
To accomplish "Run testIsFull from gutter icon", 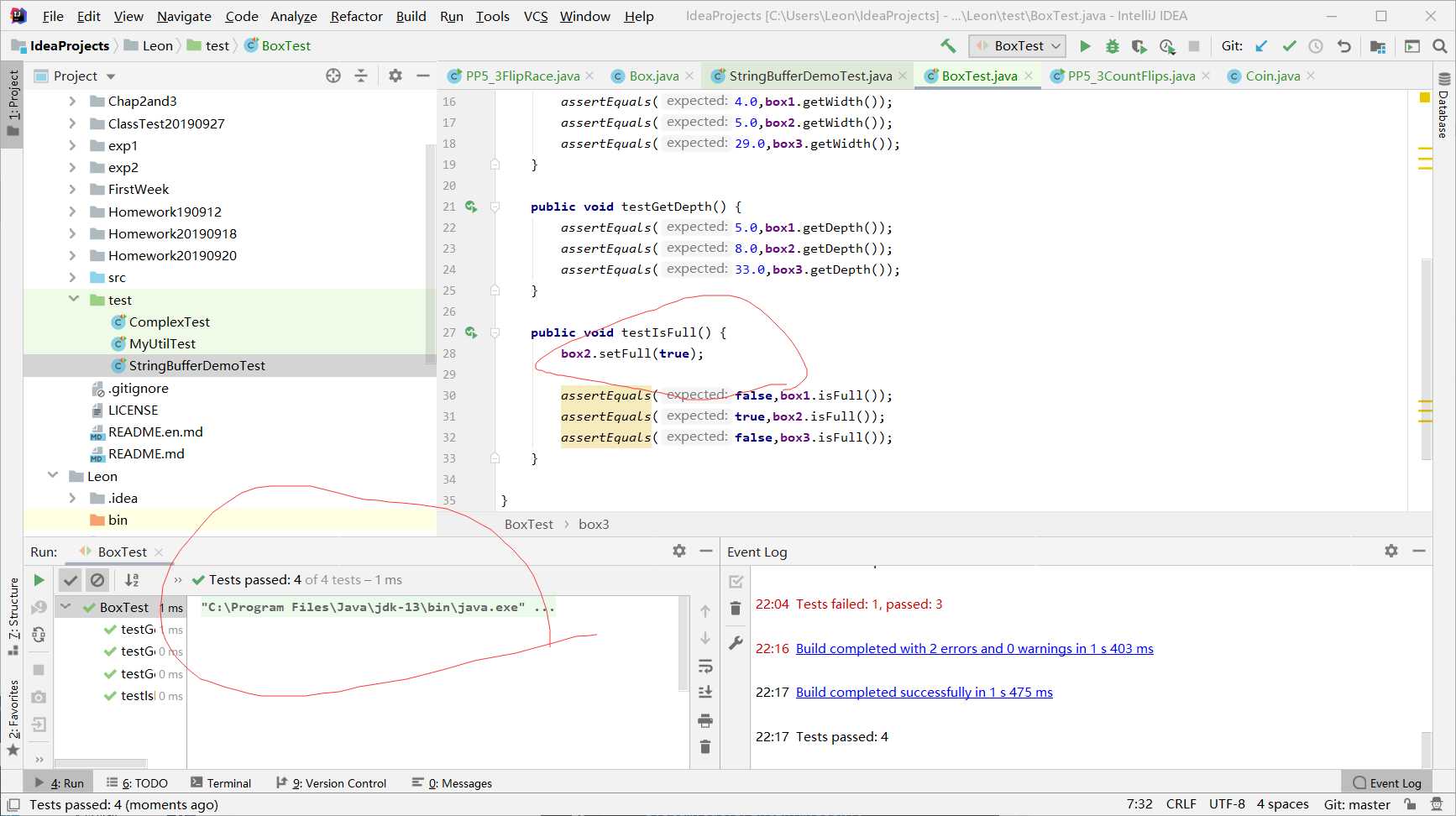I will (x=471, y=332).
